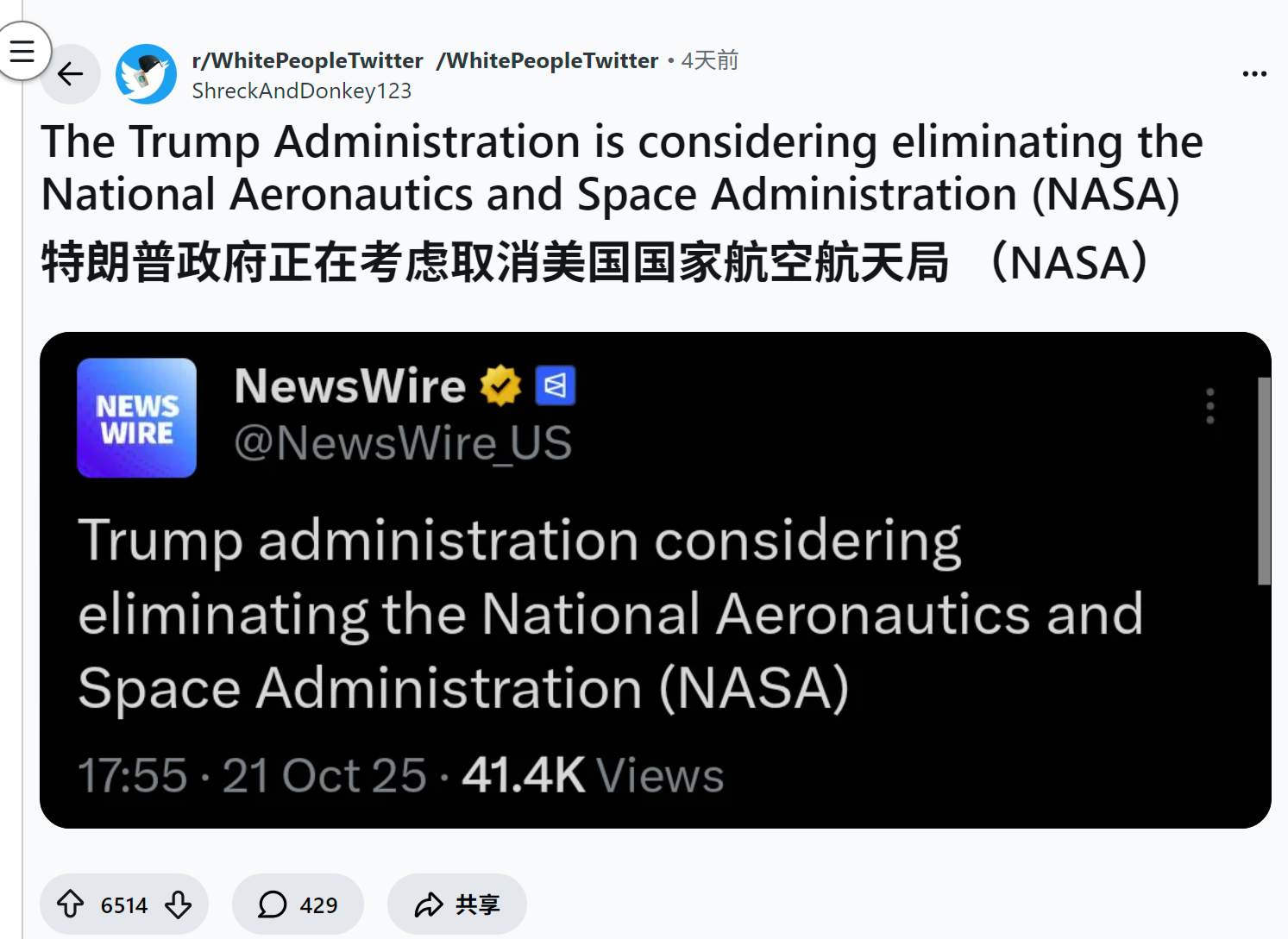Visit ShreckAndDonkey123's user profile
Image resolution: width=1288 pixels, height=939 pixels.
[x=301, y=91]
